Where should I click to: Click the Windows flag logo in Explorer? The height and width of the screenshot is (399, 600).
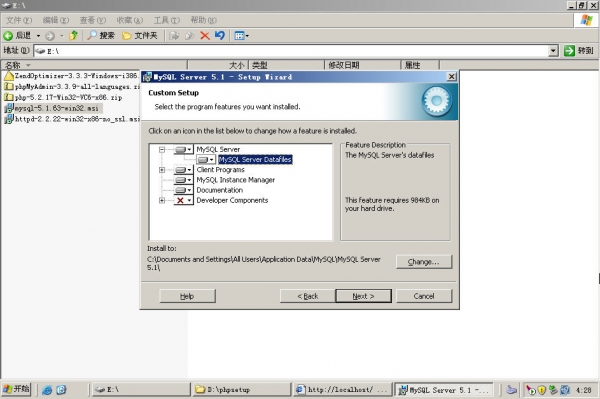(x=586, y=20)
